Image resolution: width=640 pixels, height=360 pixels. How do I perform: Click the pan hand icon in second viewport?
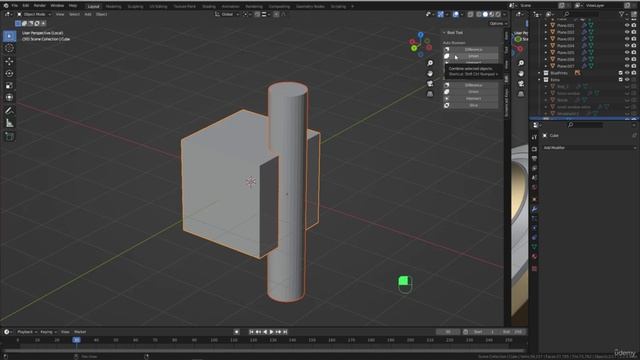click(x=521, y=73)
